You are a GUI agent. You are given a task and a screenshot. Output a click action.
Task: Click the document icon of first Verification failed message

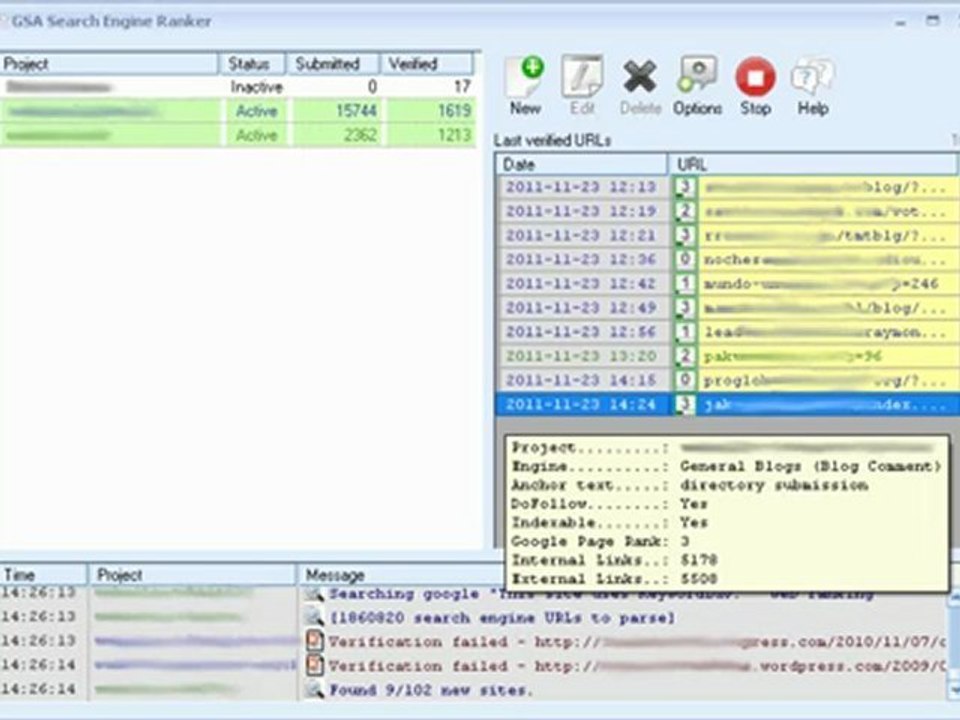coord(315,641)
